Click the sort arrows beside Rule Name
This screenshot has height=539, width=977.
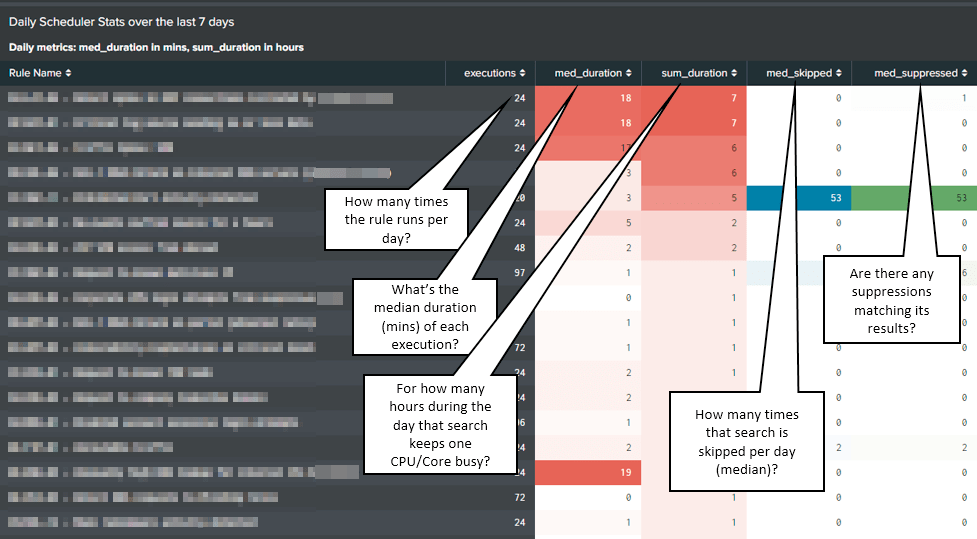[x=69, y=73]
